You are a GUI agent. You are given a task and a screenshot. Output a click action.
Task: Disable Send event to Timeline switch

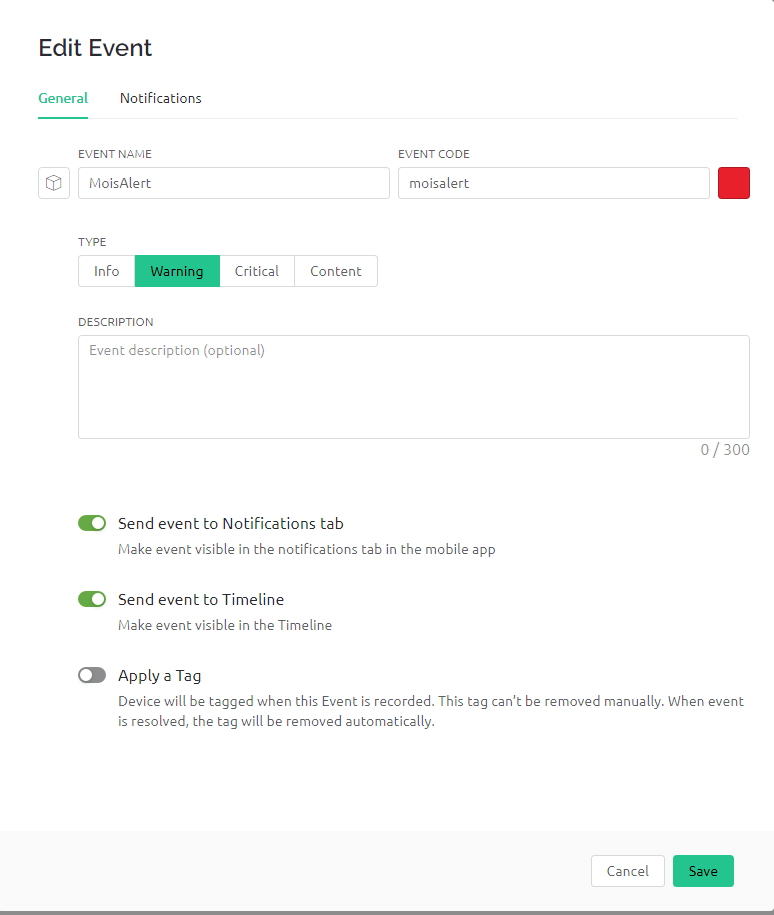(x=92, y=599)
